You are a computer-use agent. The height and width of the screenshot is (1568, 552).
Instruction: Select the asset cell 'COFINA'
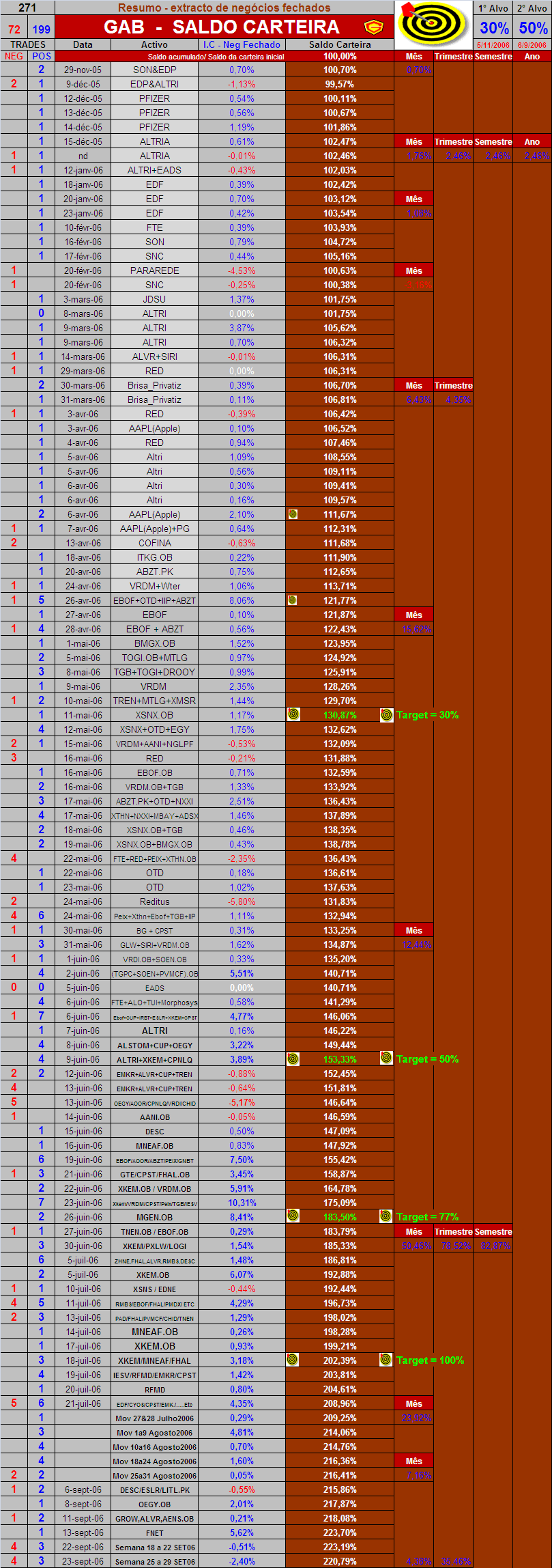pyautogui.click(x=154, y=543)
